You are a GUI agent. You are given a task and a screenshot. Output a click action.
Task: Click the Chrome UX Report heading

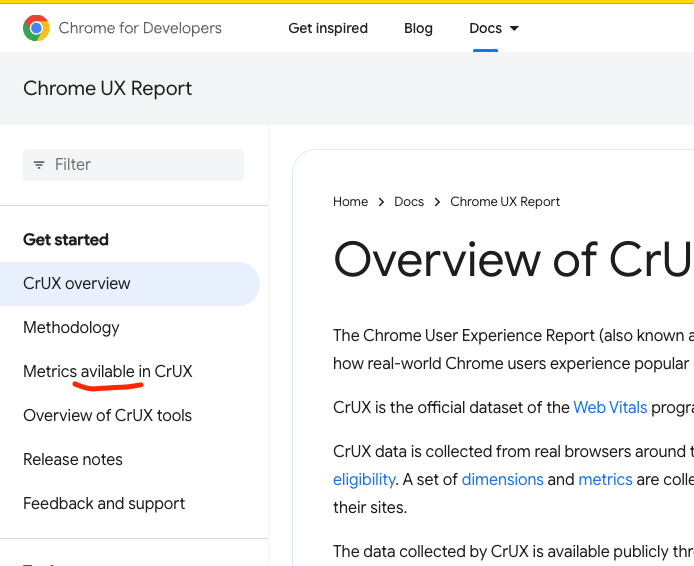pos(108,89)
